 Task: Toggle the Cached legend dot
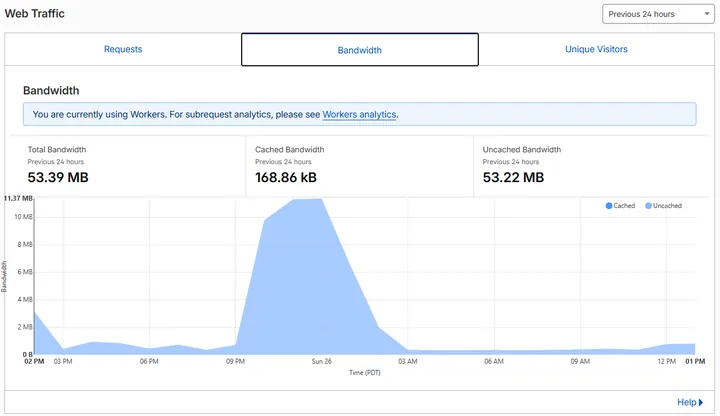click(609, 206)
